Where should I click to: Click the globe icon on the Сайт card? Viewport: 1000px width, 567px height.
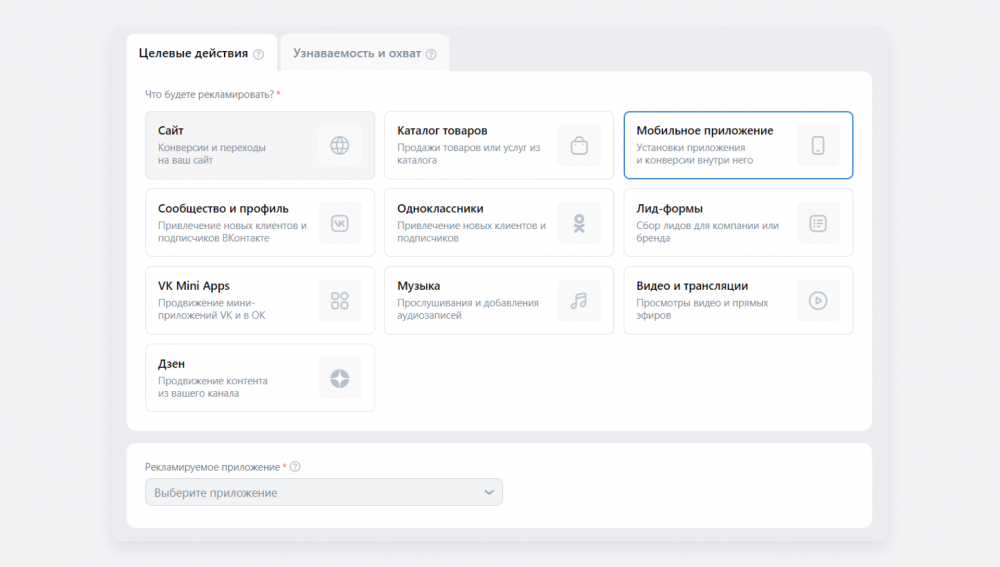click(x=340, y=145)
